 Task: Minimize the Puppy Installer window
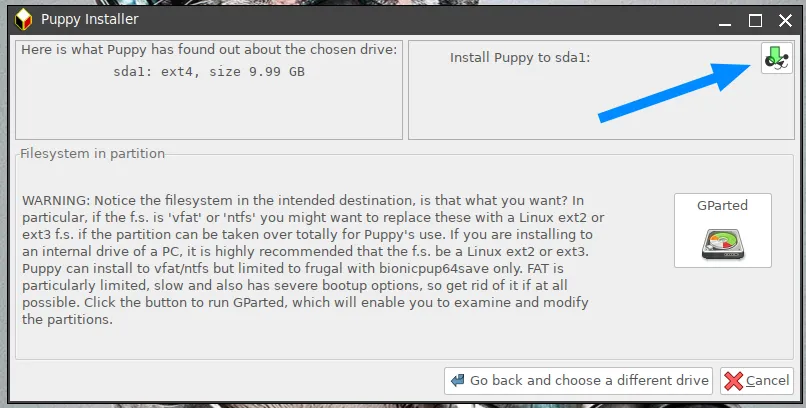pyautogui.click(x=725, y=21)
